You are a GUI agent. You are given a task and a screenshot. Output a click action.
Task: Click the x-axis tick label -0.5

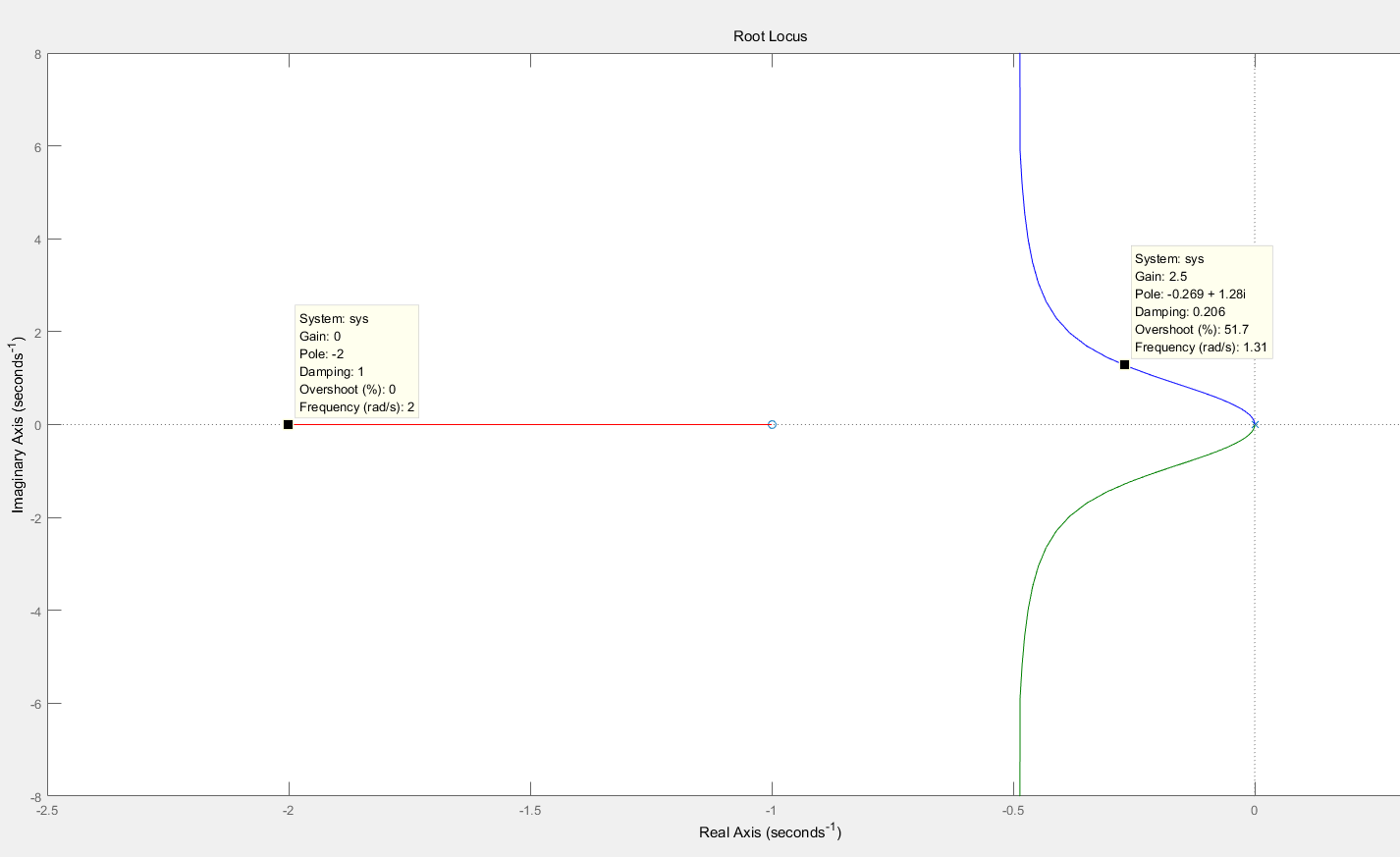[x=1013, y=811]
